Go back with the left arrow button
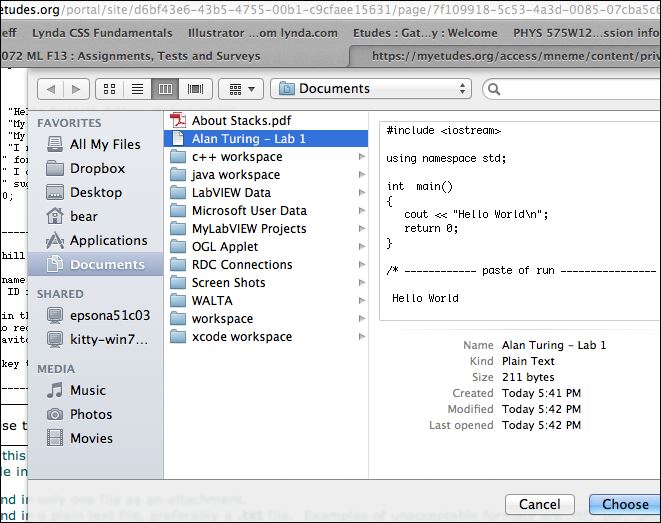The width and height of the screenshot is (661, 523). pyautogui.click(x=51, y=89)
